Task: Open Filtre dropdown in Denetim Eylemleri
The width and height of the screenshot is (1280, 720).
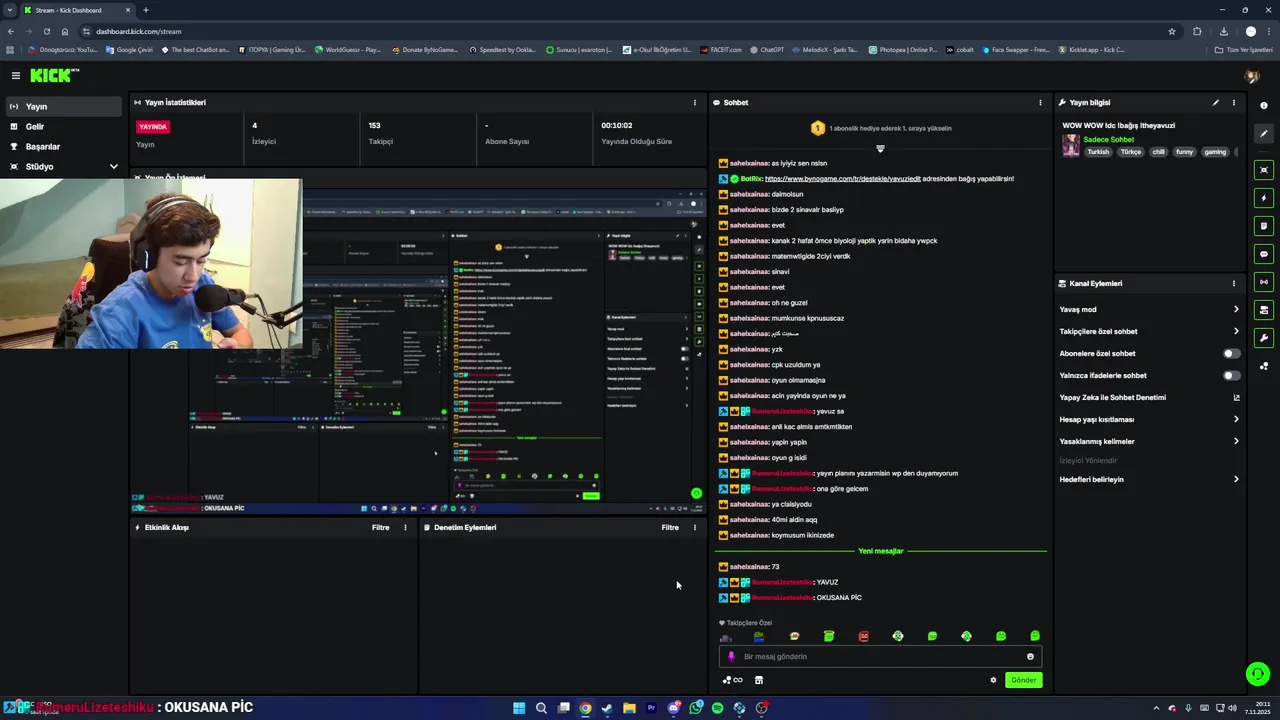Action: point(670,527)
